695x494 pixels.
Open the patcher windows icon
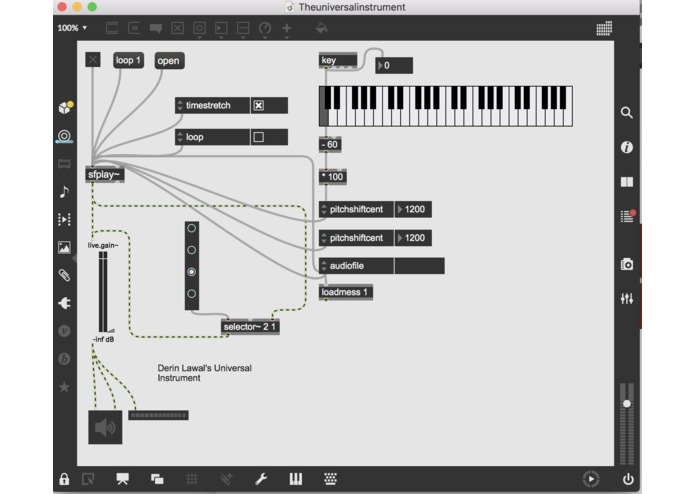pyautogui.click(x=157, y=479)
